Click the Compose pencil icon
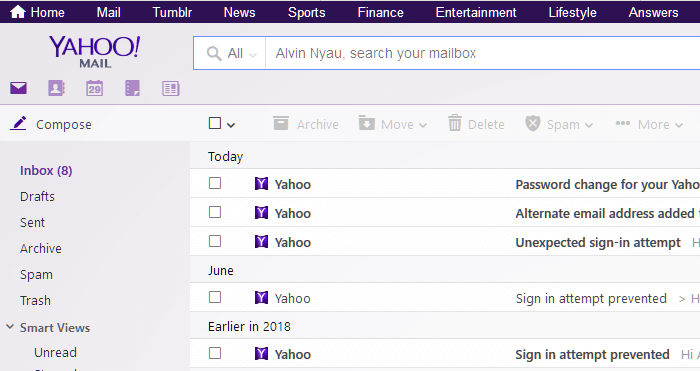Image resolution: width=700 pixels, height=371 pixels. [18, 123]
